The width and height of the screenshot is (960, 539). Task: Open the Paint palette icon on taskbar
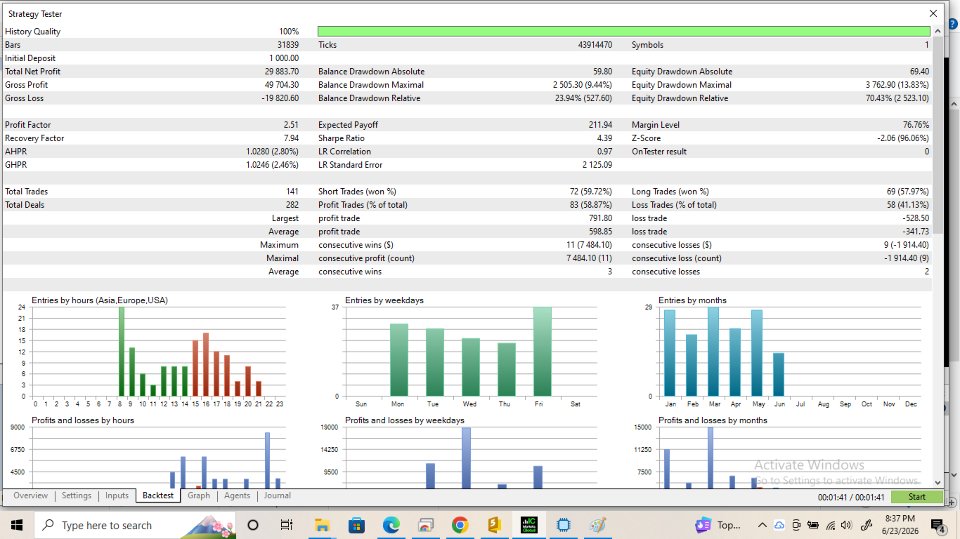(x=598, y=525)
